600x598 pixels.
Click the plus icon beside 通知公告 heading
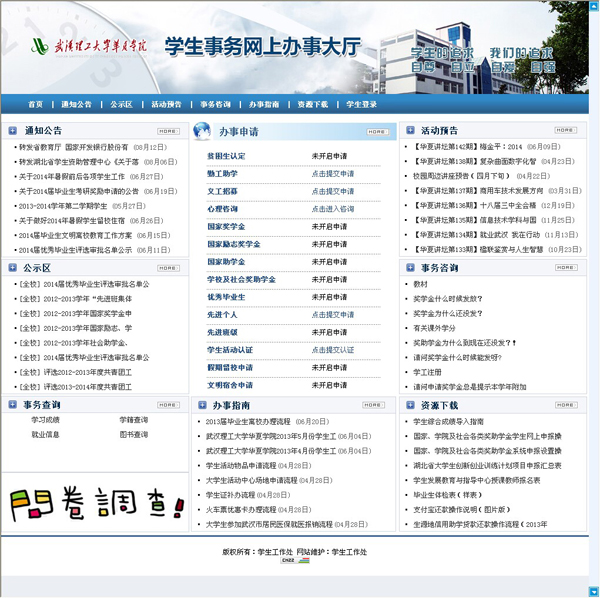12,130
